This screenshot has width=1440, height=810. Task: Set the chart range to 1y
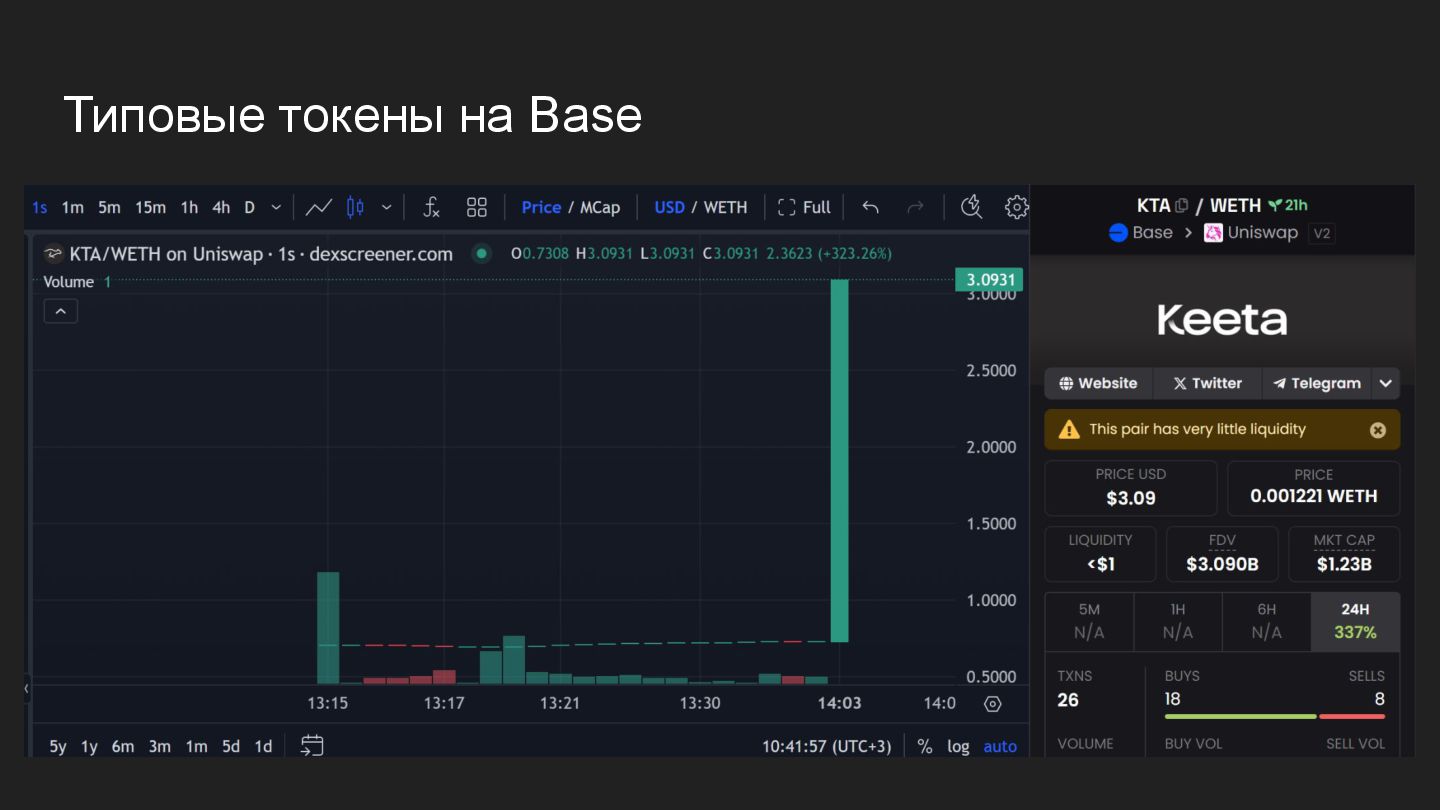pyautogui.click(x=89, y=747)
